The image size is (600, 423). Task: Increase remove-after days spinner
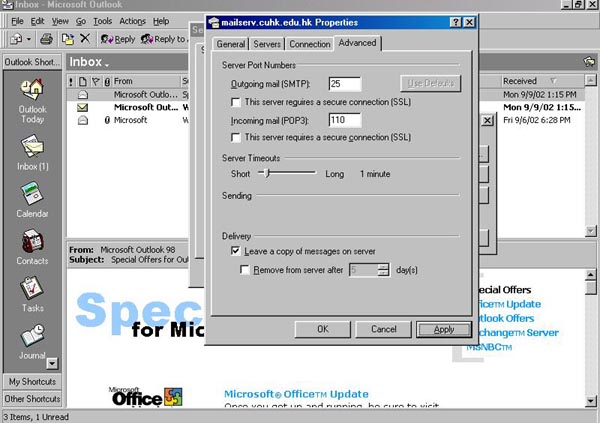[x=383, y=266]
